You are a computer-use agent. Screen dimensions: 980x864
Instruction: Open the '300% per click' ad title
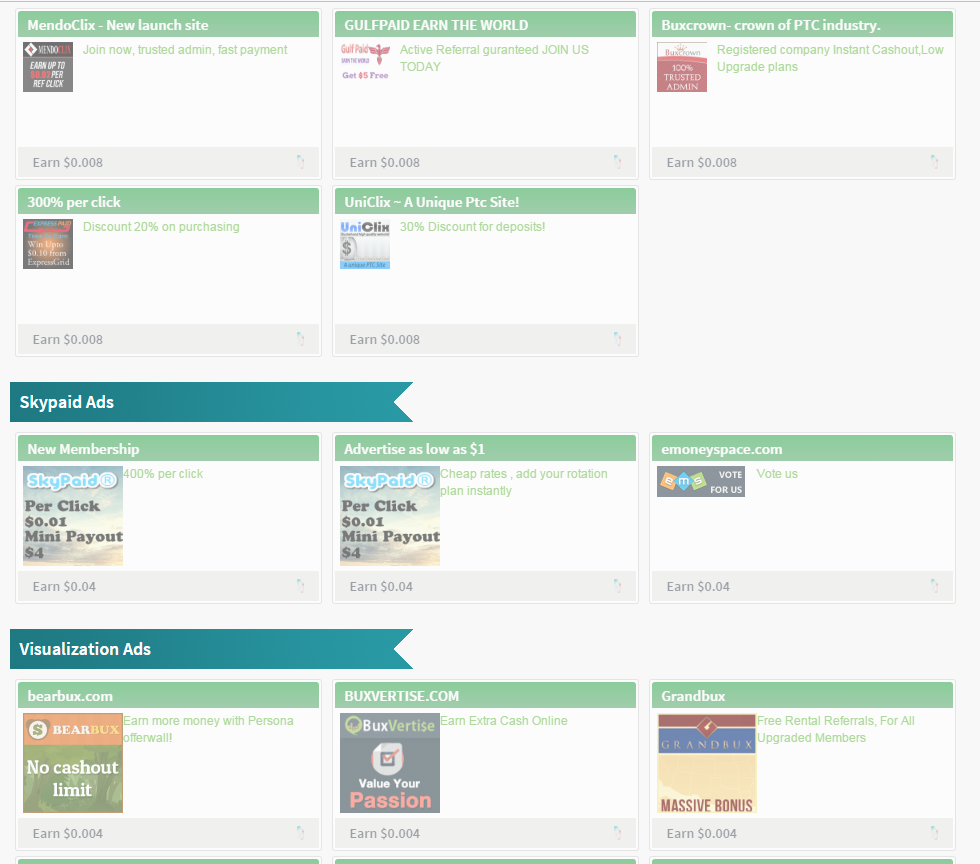point(74,202)
